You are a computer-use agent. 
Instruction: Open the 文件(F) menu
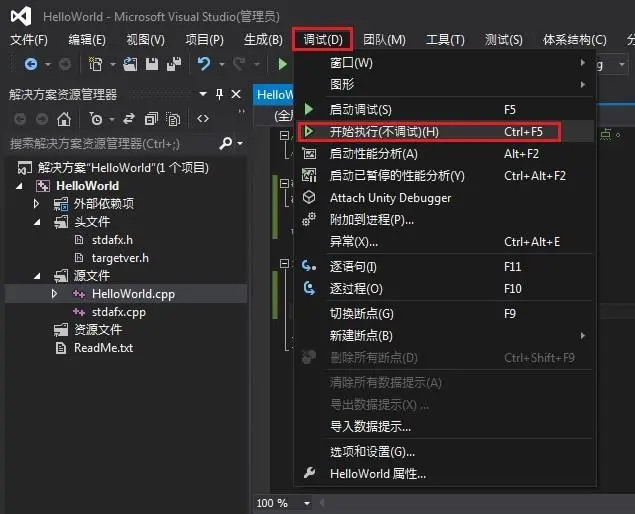coord(29,40)
